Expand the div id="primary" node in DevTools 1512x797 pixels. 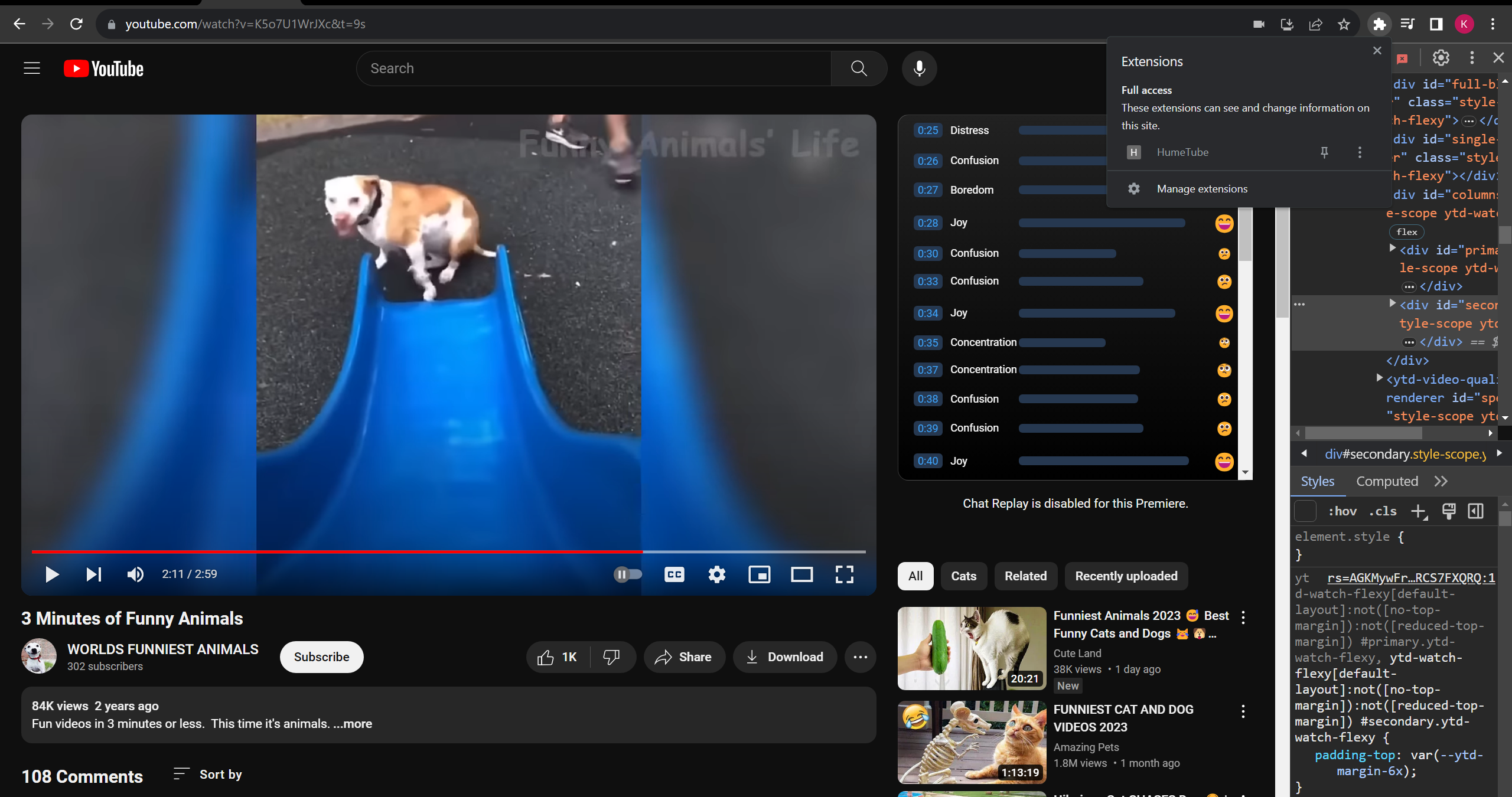coord(1392,249)
